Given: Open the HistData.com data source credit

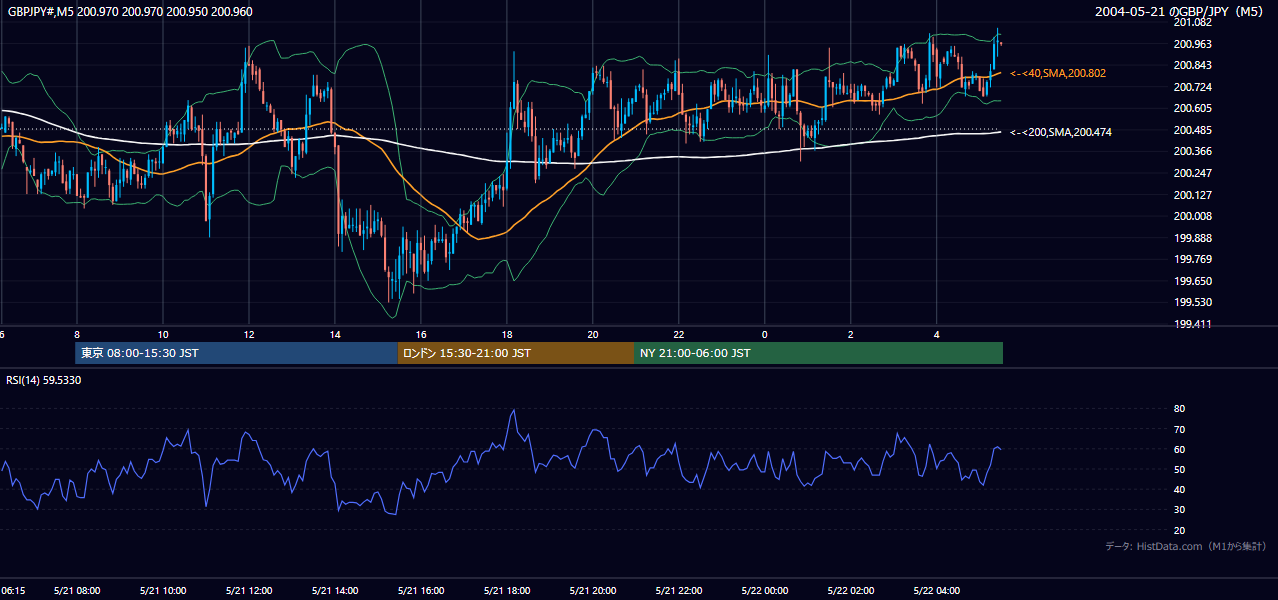Looking at the screenshot, I should point(1185,546).
